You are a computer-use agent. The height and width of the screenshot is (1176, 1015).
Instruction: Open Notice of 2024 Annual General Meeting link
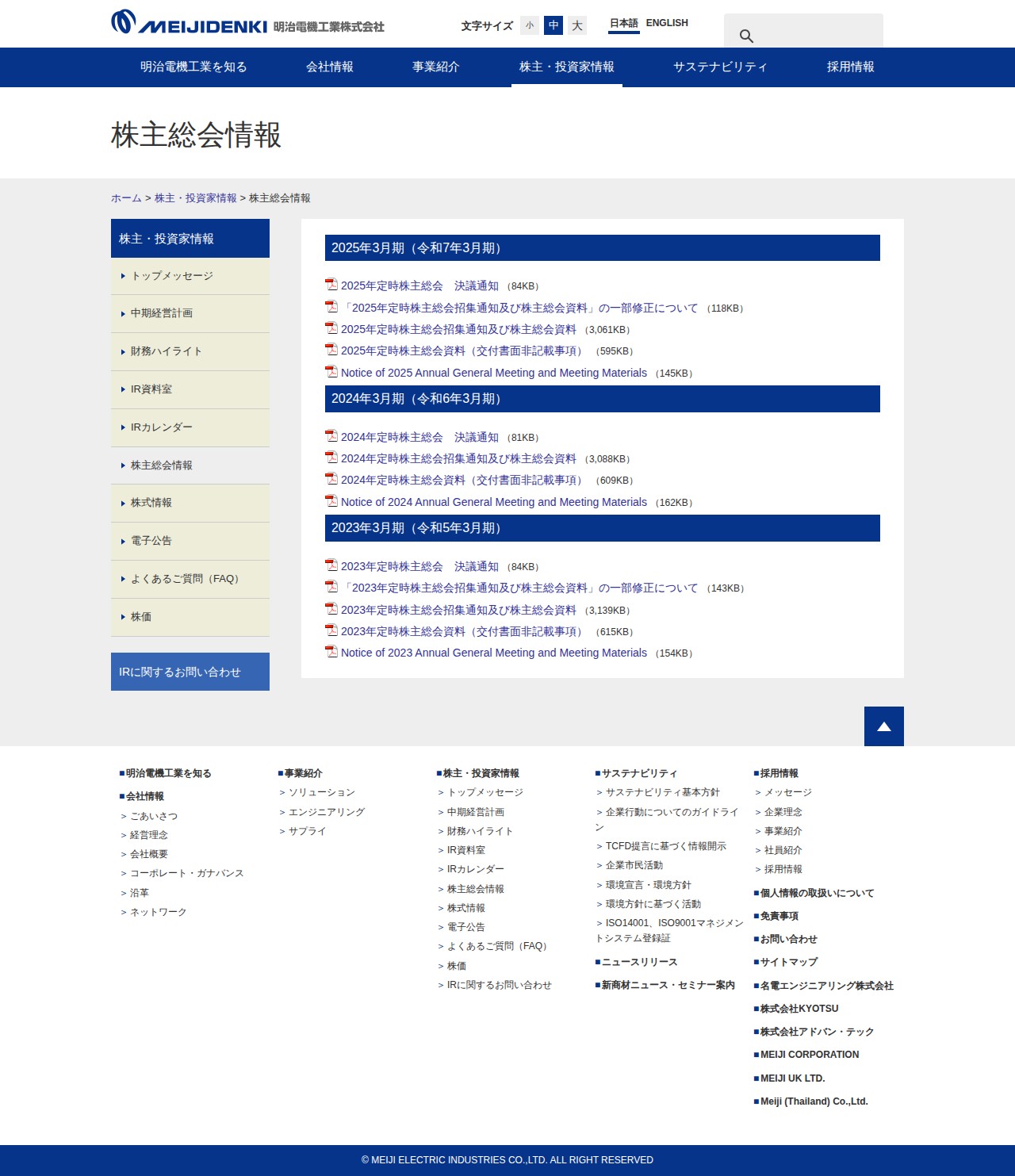494,502
